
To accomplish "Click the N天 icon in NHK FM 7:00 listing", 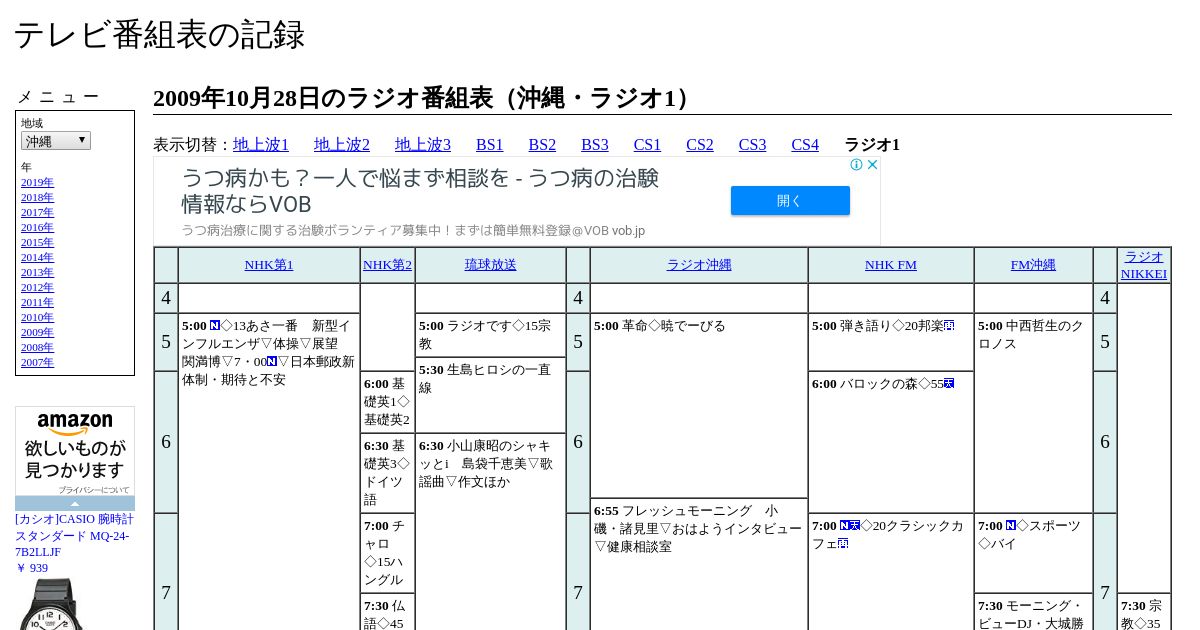I will pos(850,526).
